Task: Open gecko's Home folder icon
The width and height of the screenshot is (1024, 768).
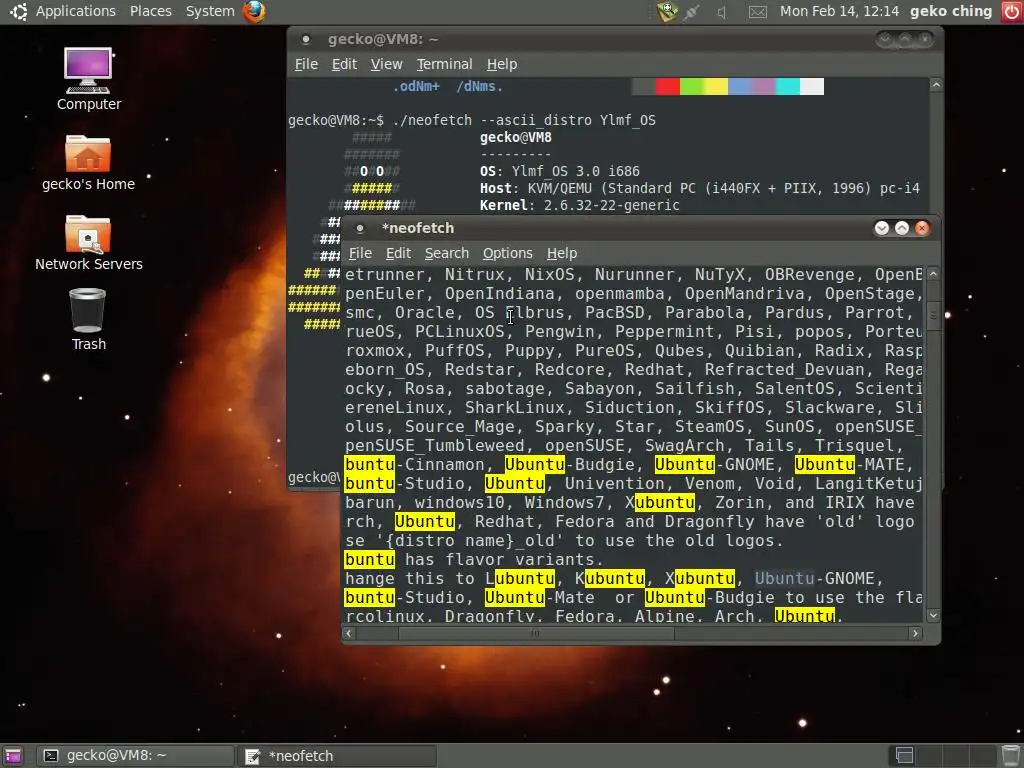Action: tap(88, 163)
